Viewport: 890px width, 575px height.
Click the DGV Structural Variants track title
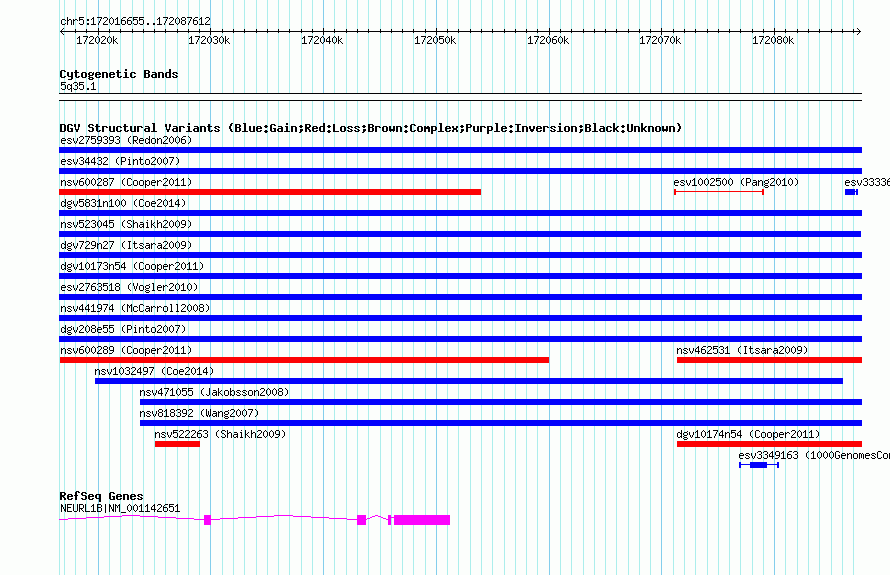[x=371, y=128]
